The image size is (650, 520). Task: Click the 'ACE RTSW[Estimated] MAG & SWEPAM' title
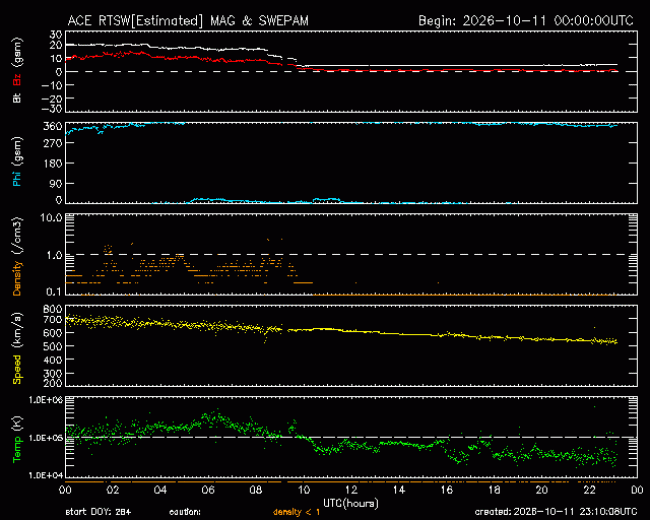[188, 21]
